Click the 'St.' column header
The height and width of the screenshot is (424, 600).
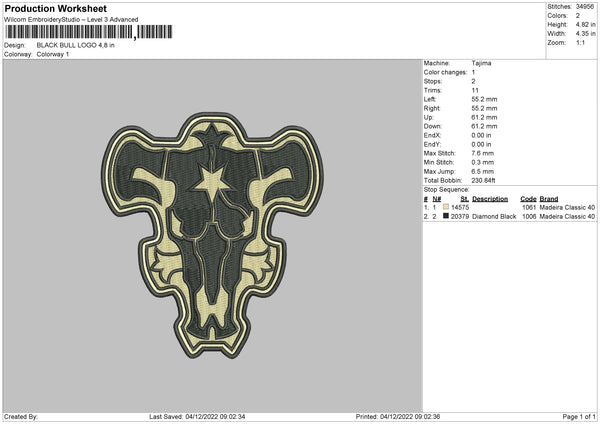(x=465, y=199)
